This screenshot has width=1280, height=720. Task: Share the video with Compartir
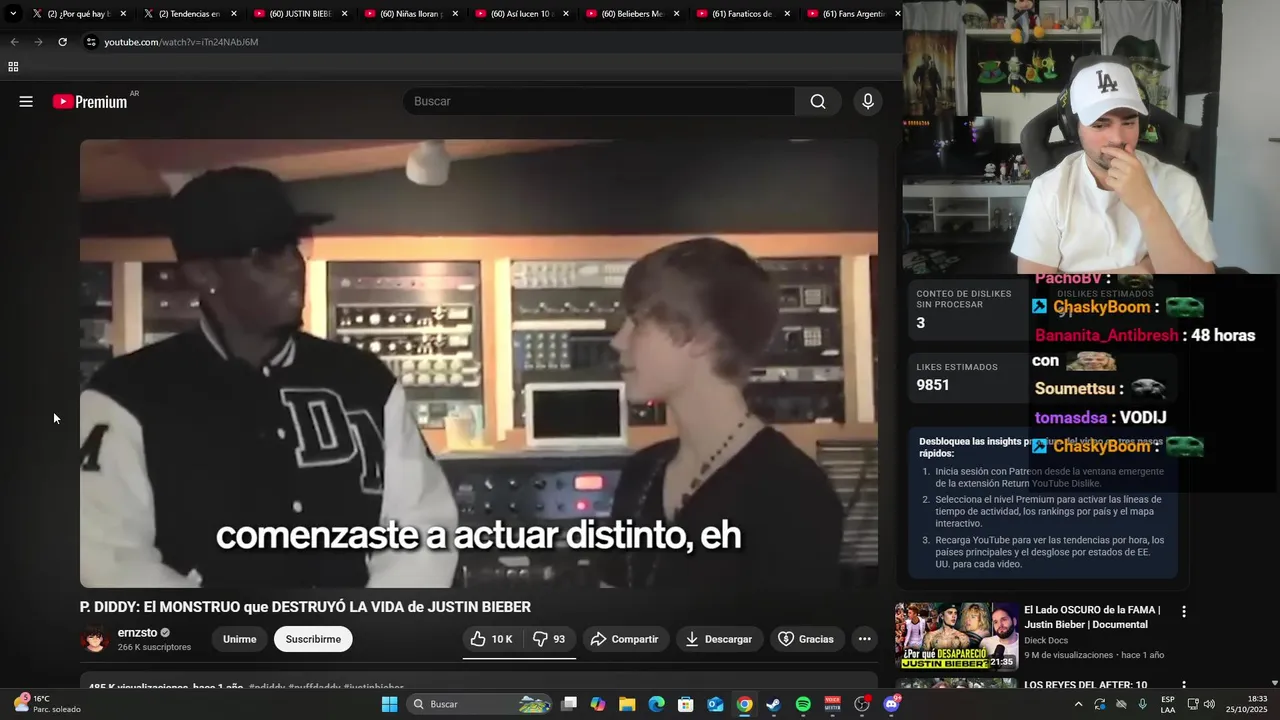point(625,639)
